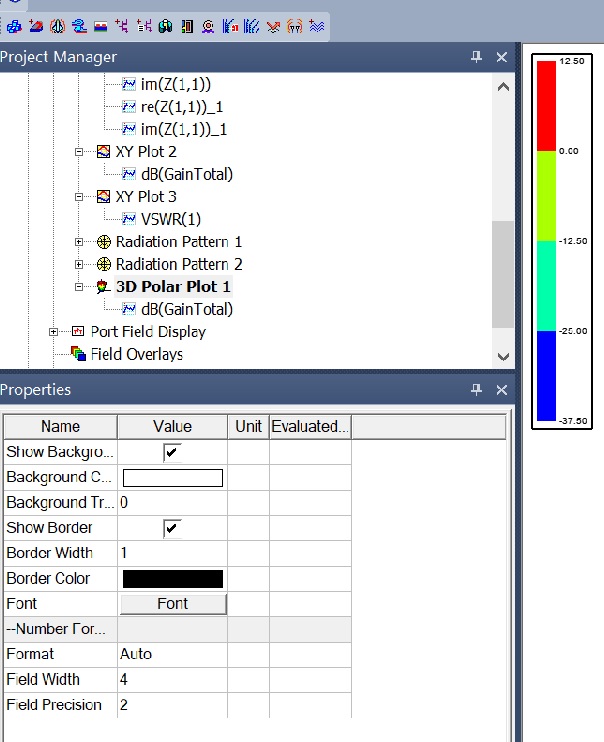The image size is (604, 742).
Task: Click the XY Plot 3 report icon
Action: point(104,197)
